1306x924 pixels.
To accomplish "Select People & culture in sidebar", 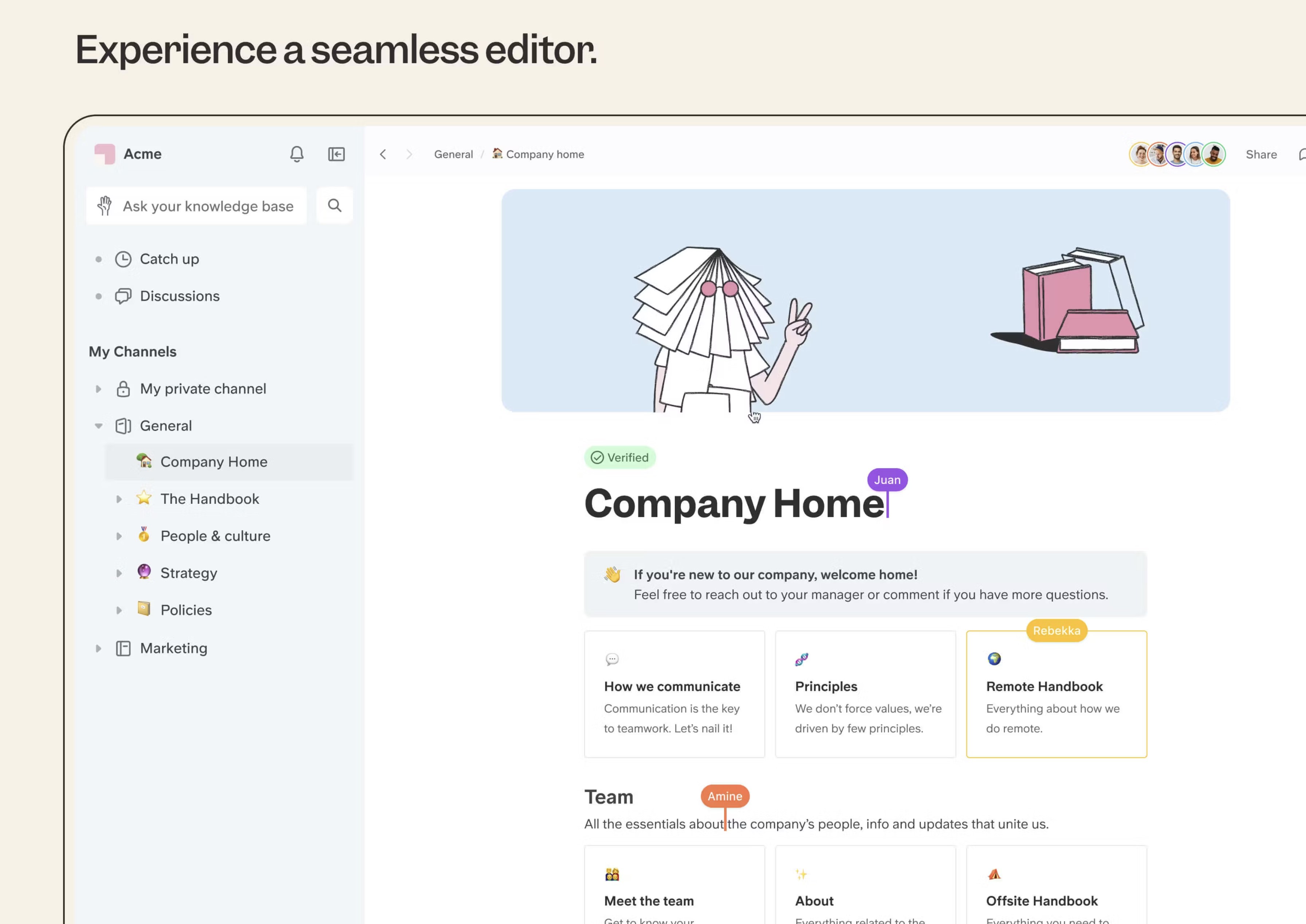I will point(215,536).
